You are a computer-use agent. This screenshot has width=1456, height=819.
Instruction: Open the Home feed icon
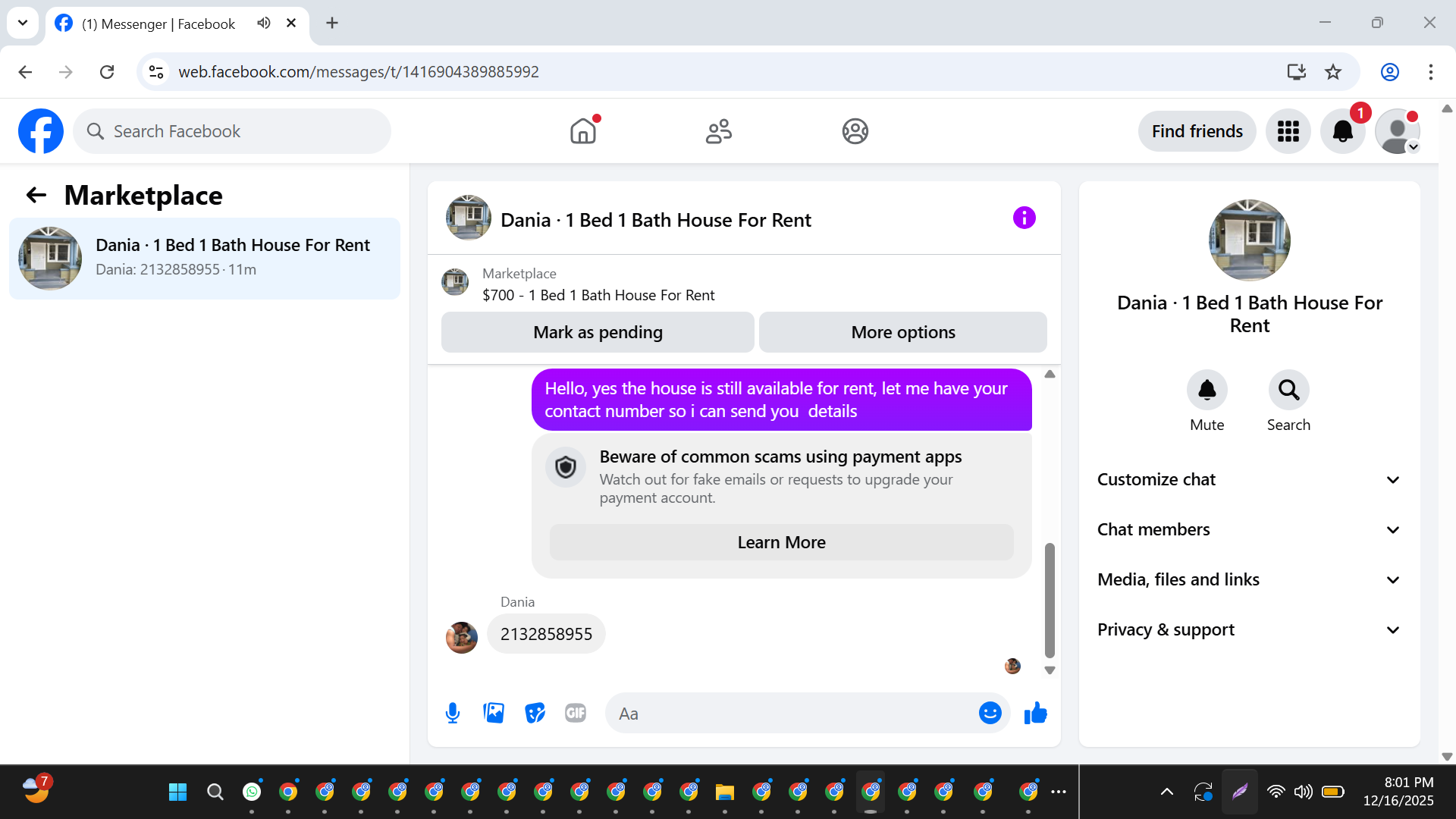583,131
